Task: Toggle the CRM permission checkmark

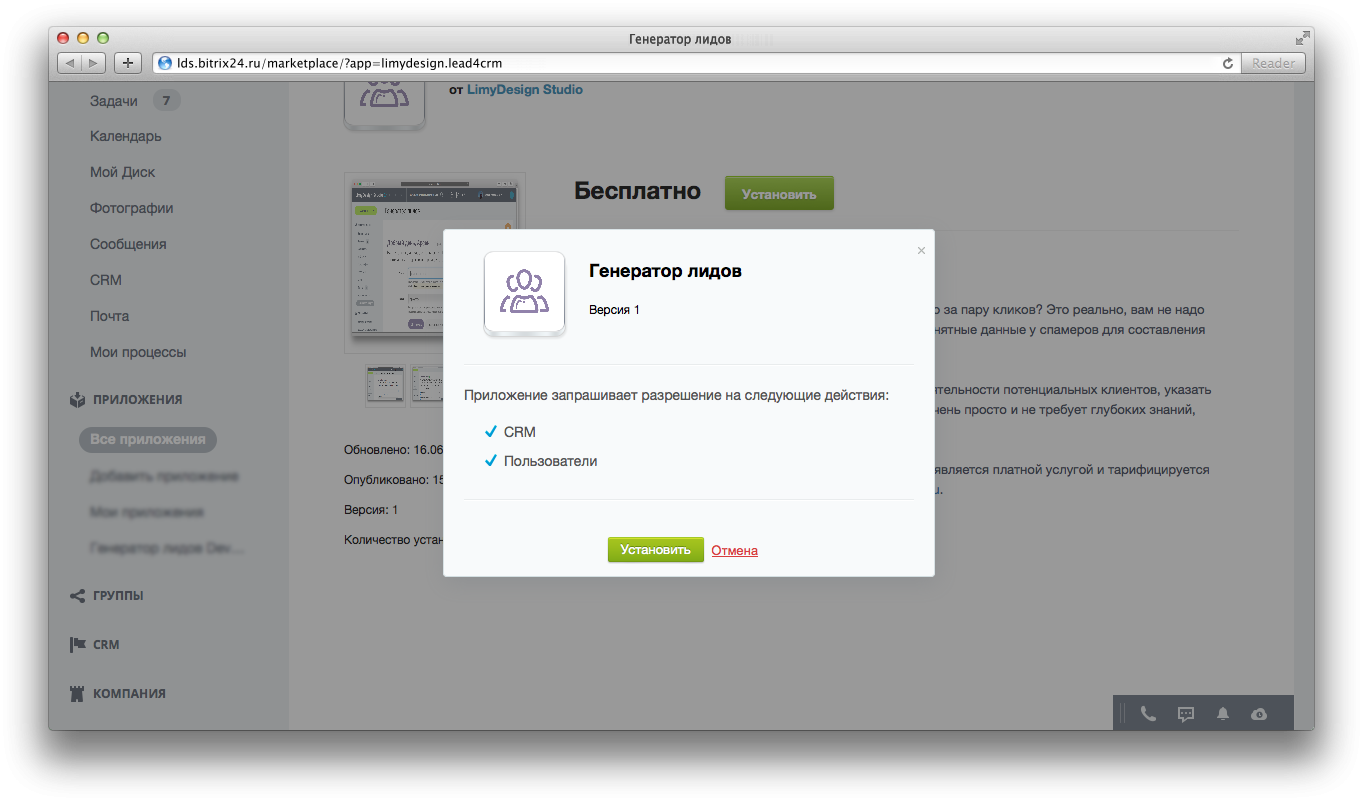Action: click(x=491, y=432)
